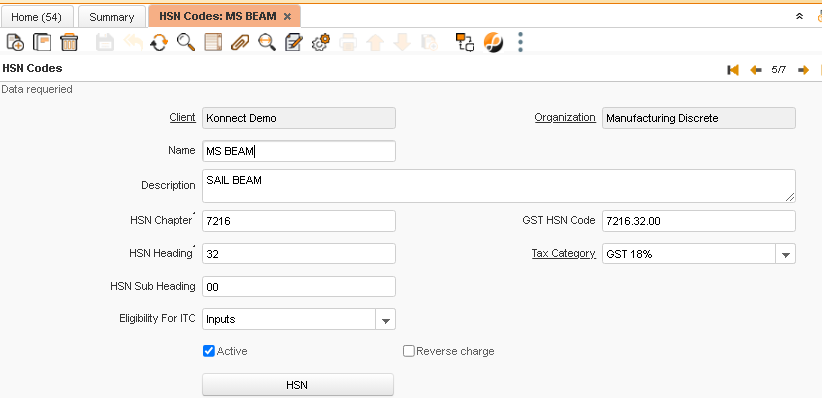This screenshot has height=398, width=822.
Task: Toggle the Active checkbox
Action: [209, 351]
